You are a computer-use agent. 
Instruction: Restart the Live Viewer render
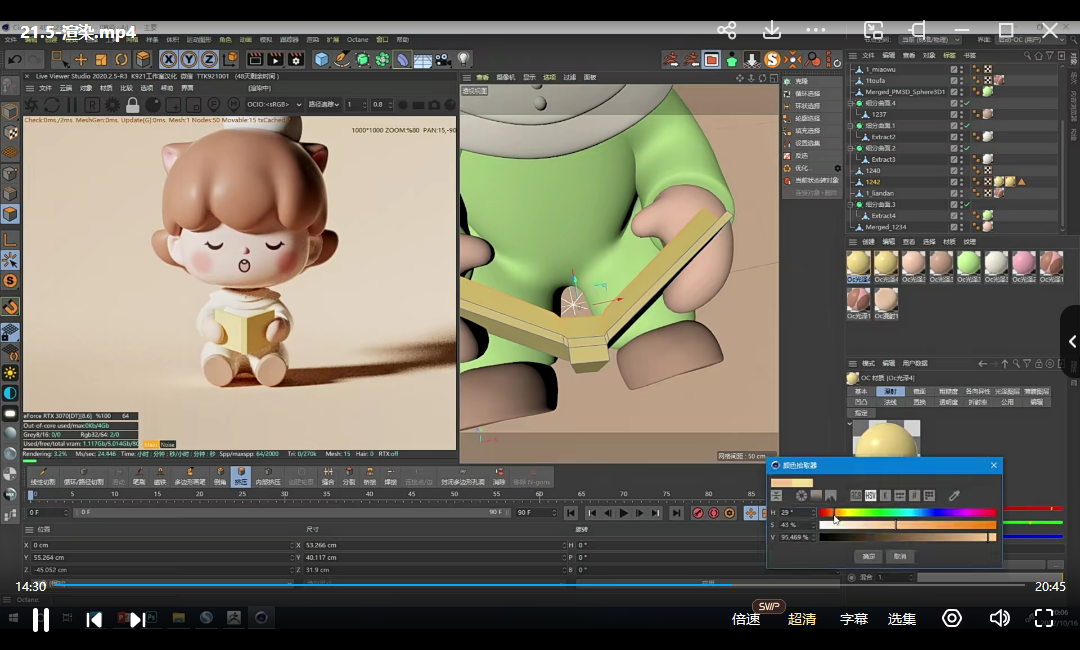[52, 105]
